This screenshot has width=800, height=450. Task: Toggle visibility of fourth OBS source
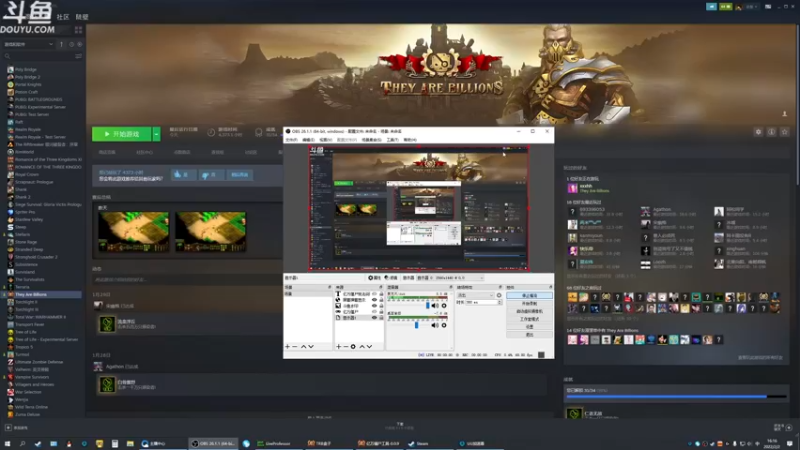point(374,311)
